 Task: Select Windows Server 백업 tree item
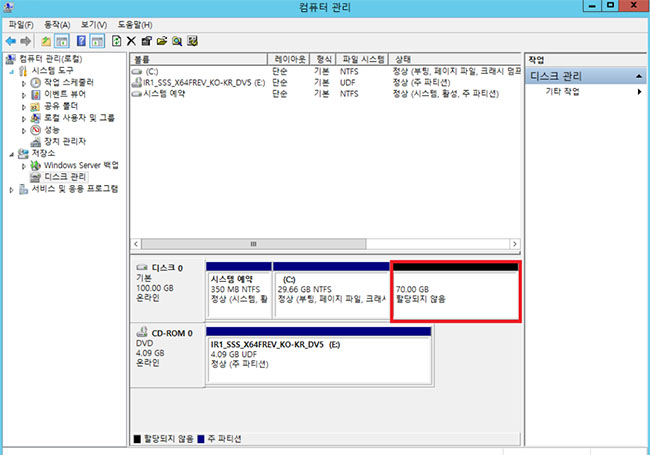[81, 165]
